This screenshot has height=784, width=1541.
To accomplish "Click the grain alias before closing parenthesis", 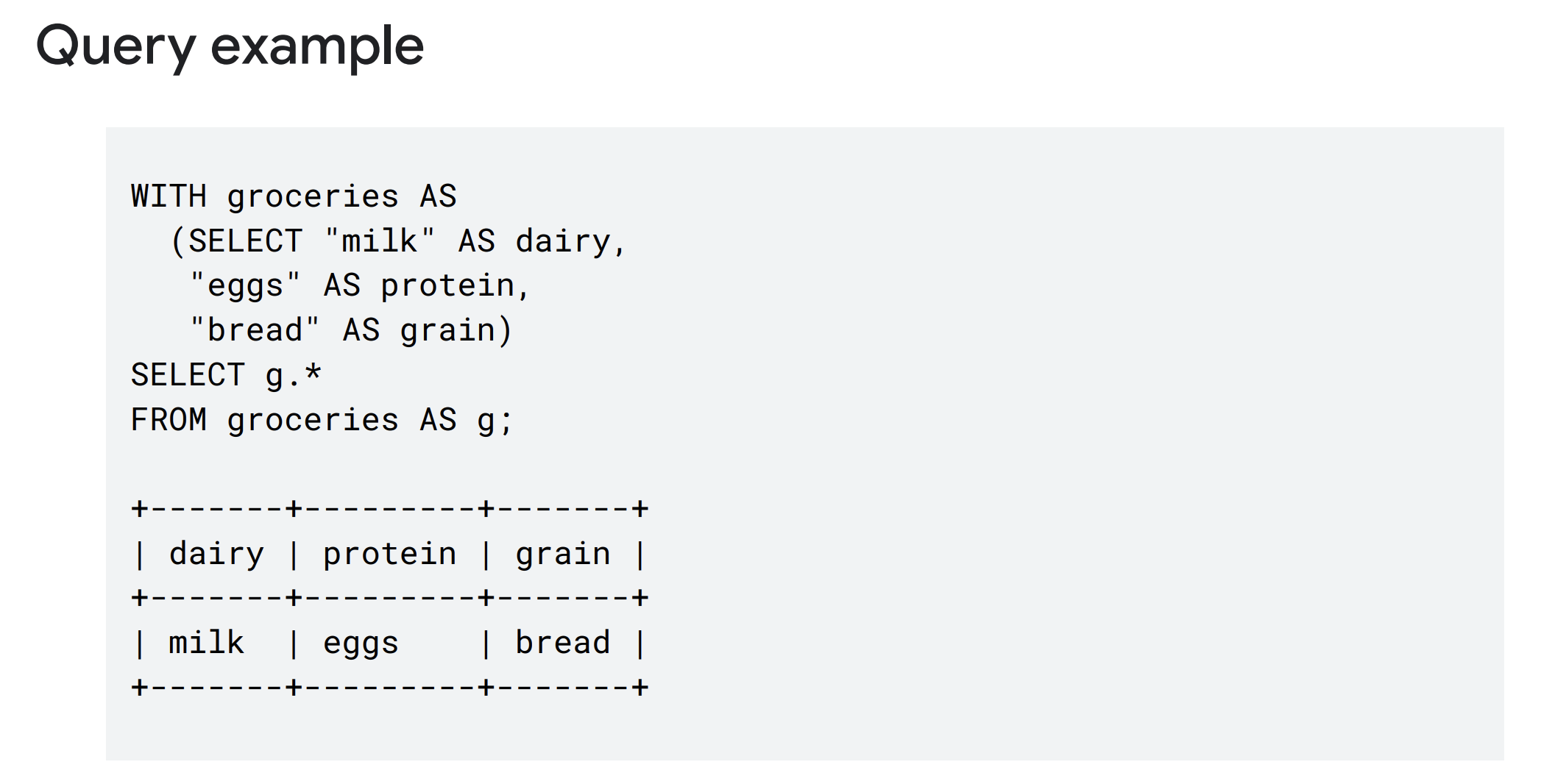I will (447, 332).
